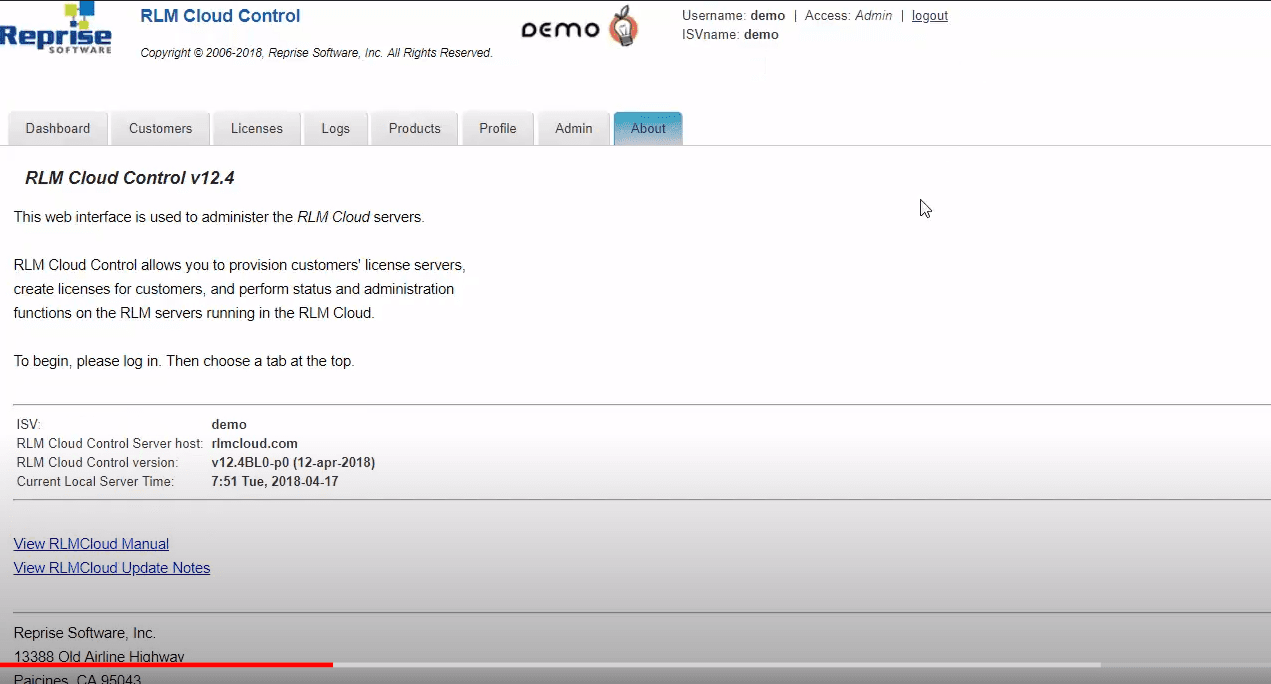Open the View RLMCloud Manual link

coord(91,544)
